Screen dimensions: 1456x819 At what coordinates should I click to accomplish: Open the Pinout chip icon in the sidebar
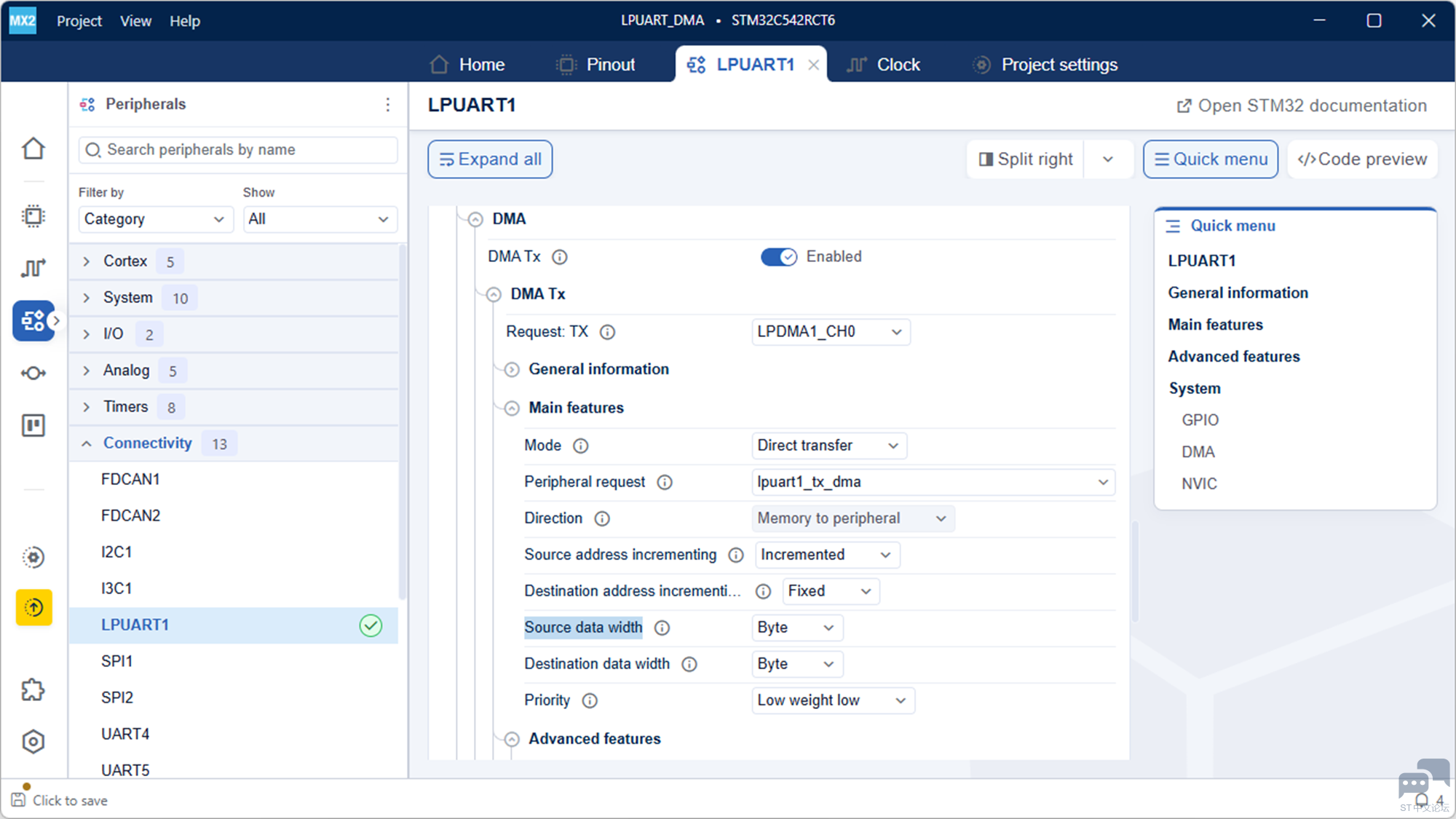coord(33,216)
